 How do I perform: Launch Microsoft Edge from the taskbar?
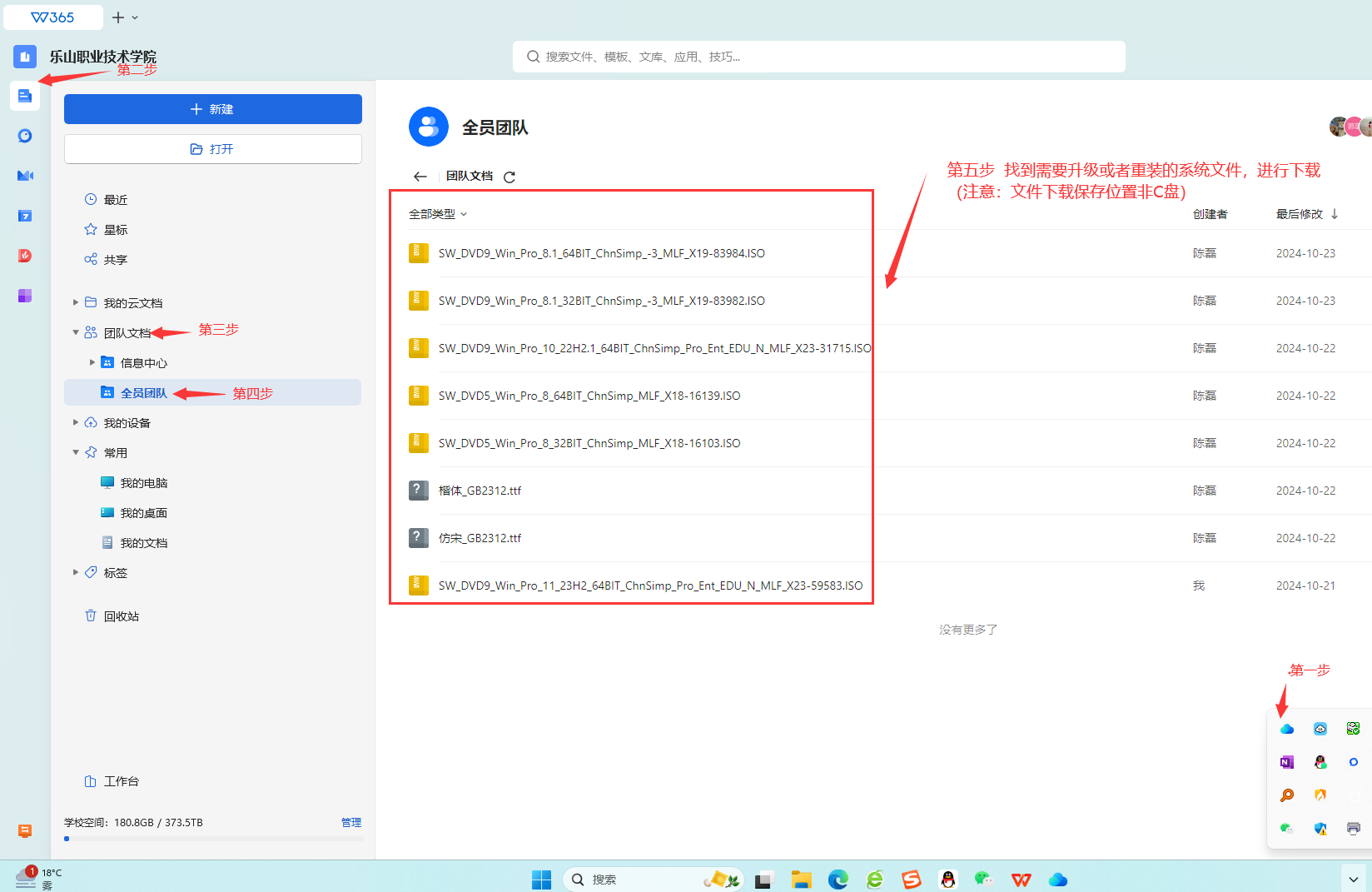838,880
